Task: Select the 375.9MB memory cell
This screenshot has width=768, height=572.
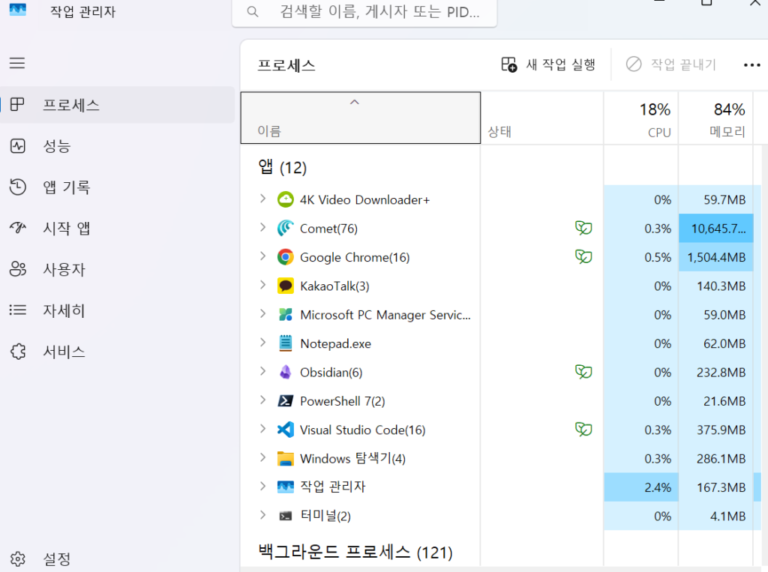Action: (716, 430)
